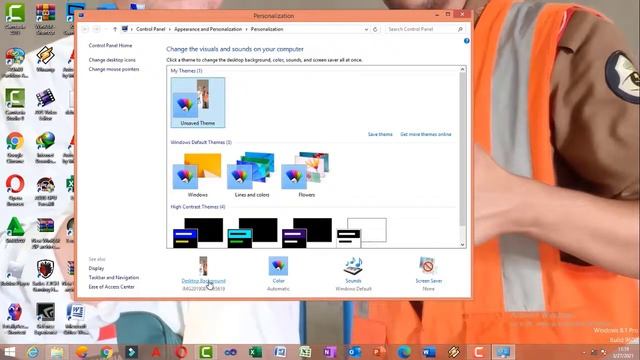
Task: Expand chevron after Control Panel breadcrumb
Action: tap(170, 29)
